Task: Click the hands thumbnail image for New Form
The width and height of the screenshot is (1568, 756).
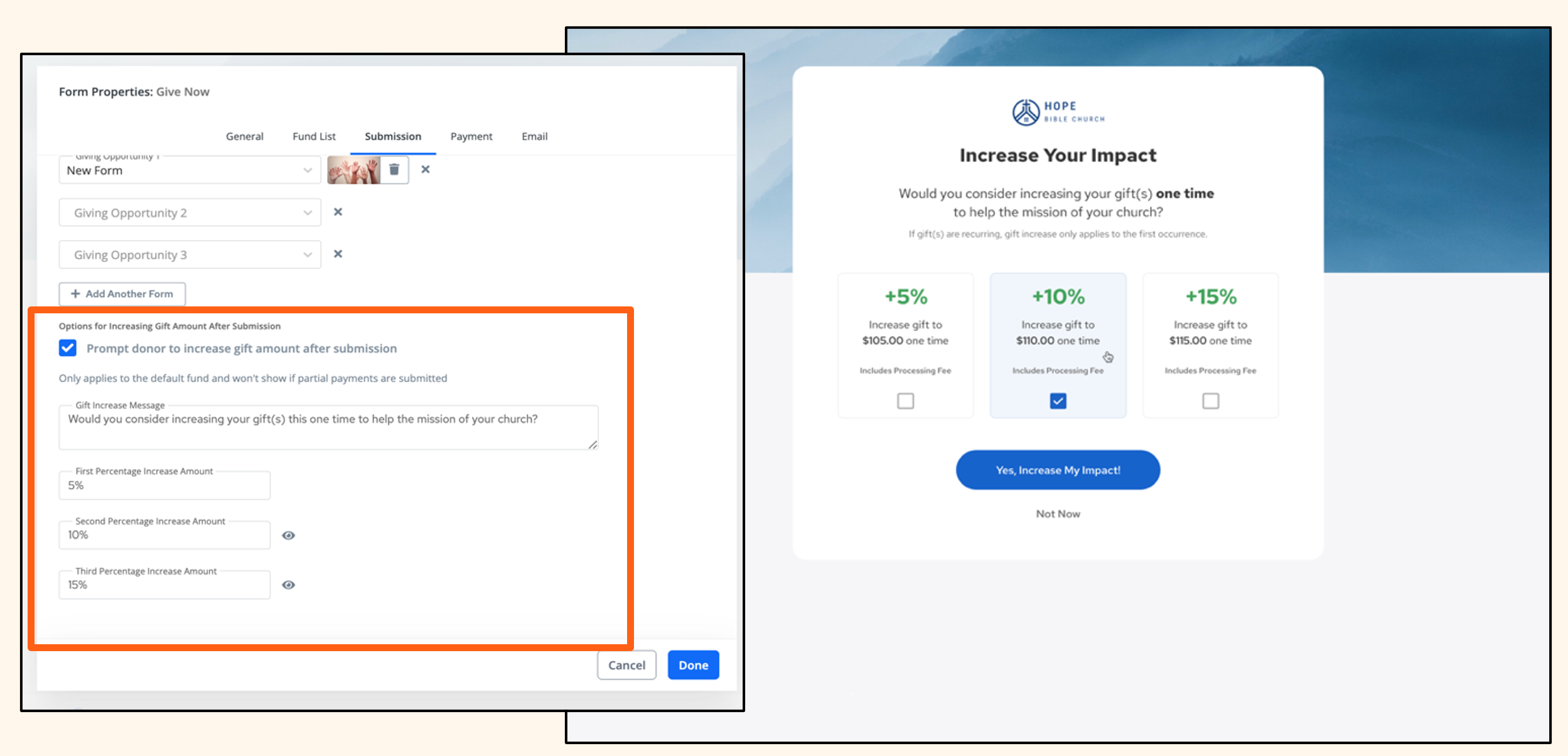Action: coord(353,170)
